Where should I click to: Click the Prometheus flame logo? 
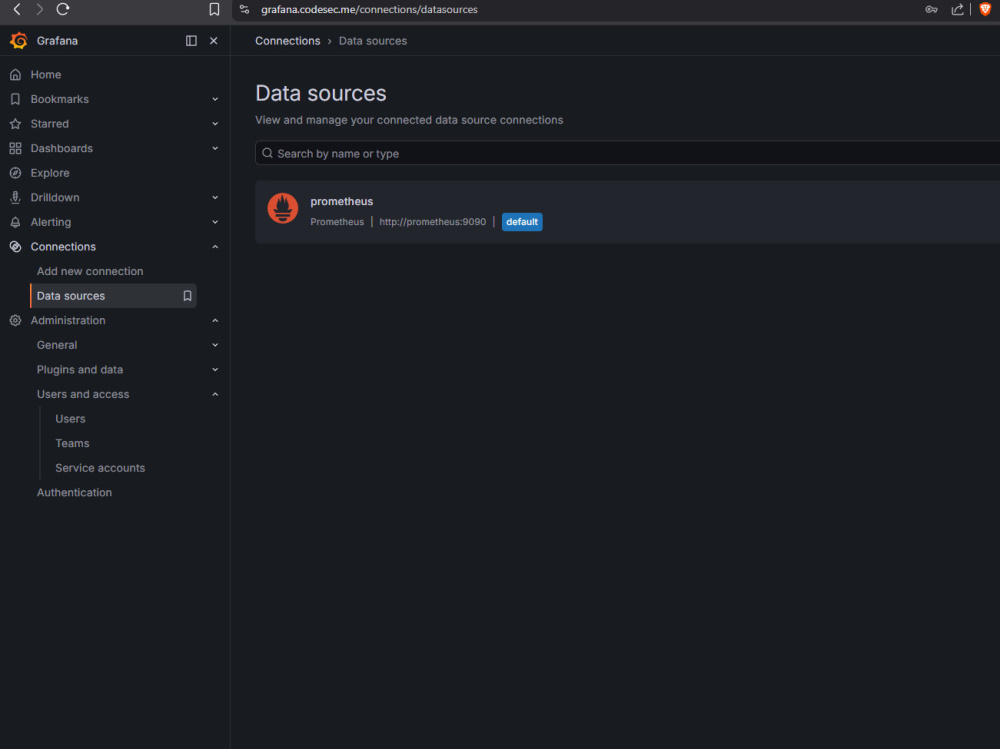coord(283,208)
